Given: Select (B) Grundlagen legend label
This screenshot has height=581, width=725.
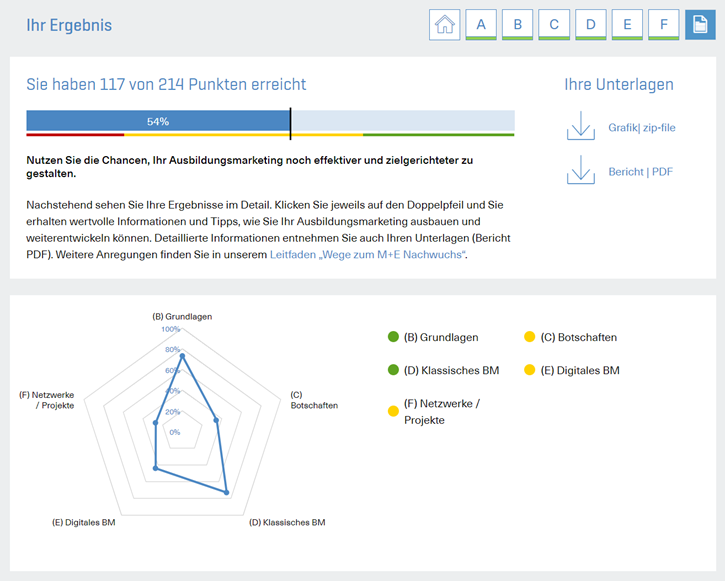Looking at the screenshot, I should 441,337.
